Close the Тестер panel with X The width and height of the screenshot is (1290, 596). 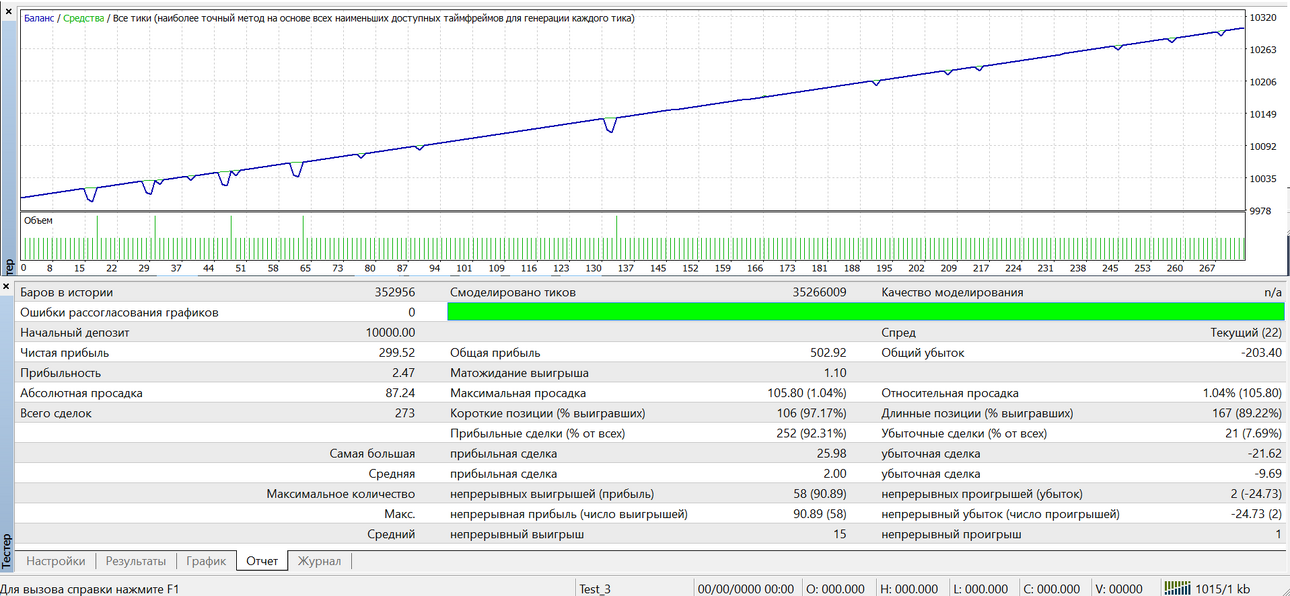coord(6,286)
